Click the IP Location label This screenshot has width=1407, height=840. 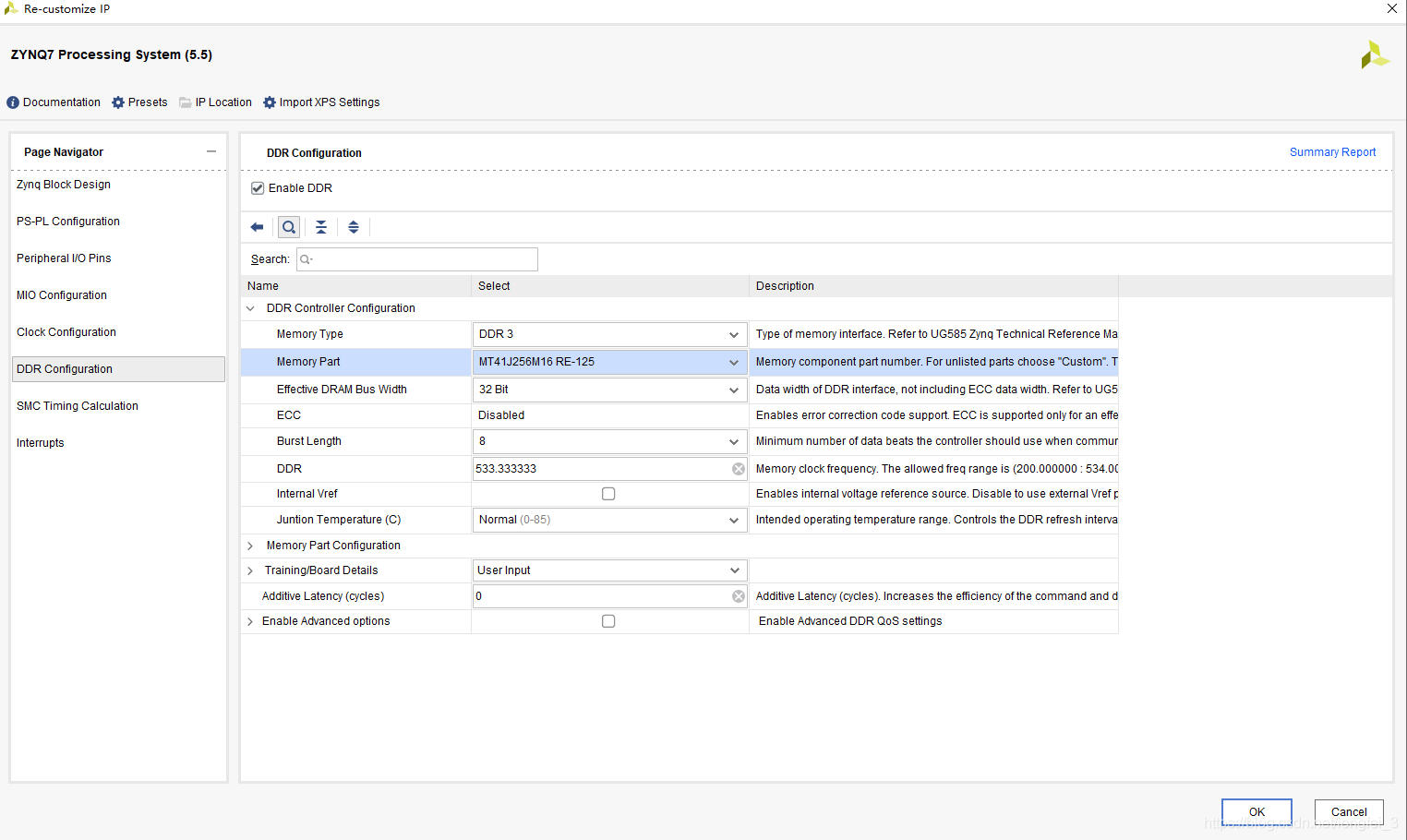tap(223, 102)
